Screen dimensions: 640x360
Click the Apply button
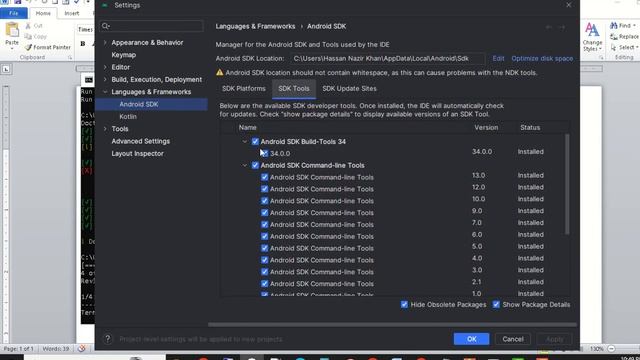(x=554, y=339)
